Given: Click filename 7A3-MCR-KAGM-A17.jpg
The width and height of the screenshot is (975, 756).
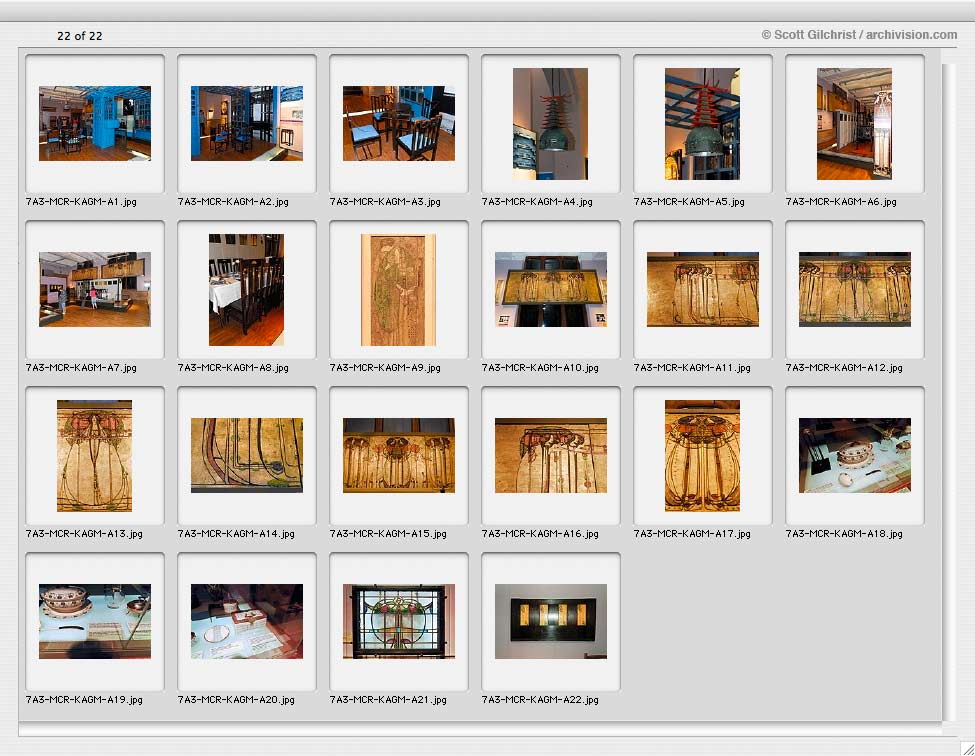Looking at the screenshot, I should pyautogui.click(x=692, y=533).
